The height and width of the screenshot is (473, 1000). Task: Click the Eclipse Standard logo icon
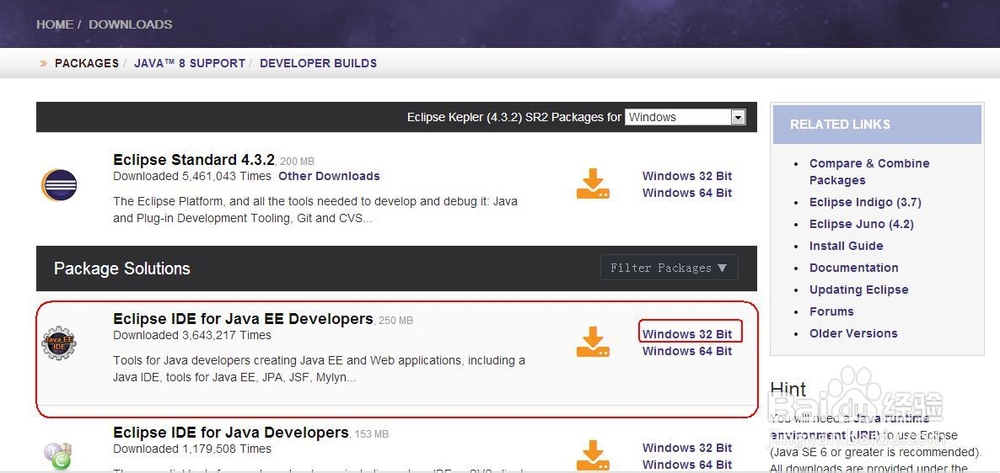pyautogui.click(x=59, y=185)
